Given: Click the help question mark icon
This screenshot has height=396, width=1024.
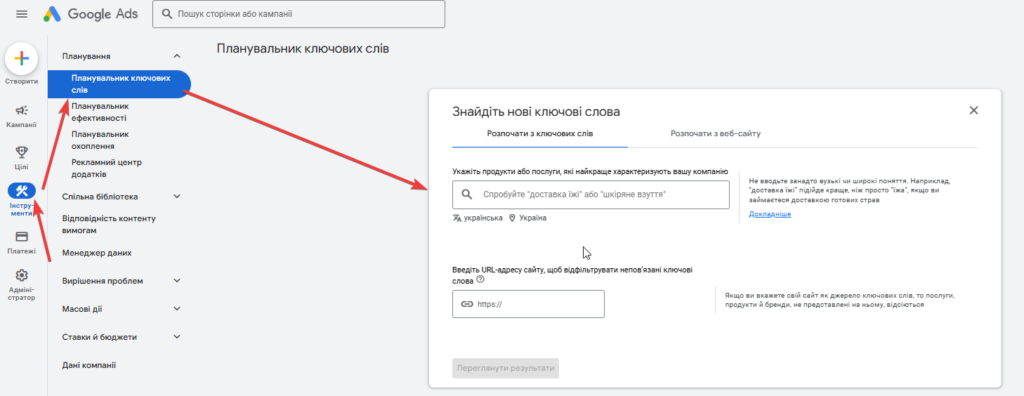Looking at the screenshot, I should click(481, 279).
